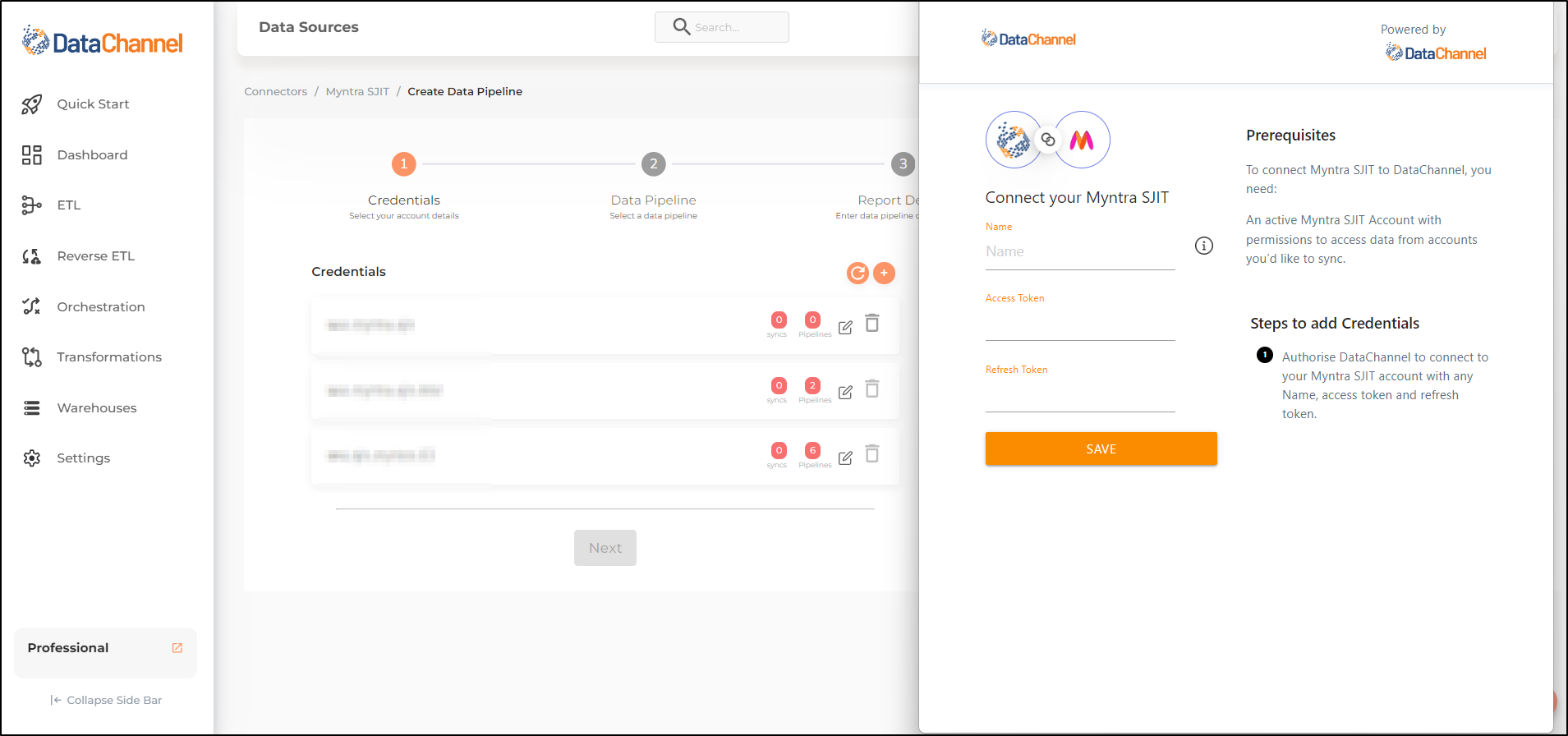The height and width of the screenshot is (736, 1568).
Task: Go to Dashboard in the sidebar
Action: (92, 155)
